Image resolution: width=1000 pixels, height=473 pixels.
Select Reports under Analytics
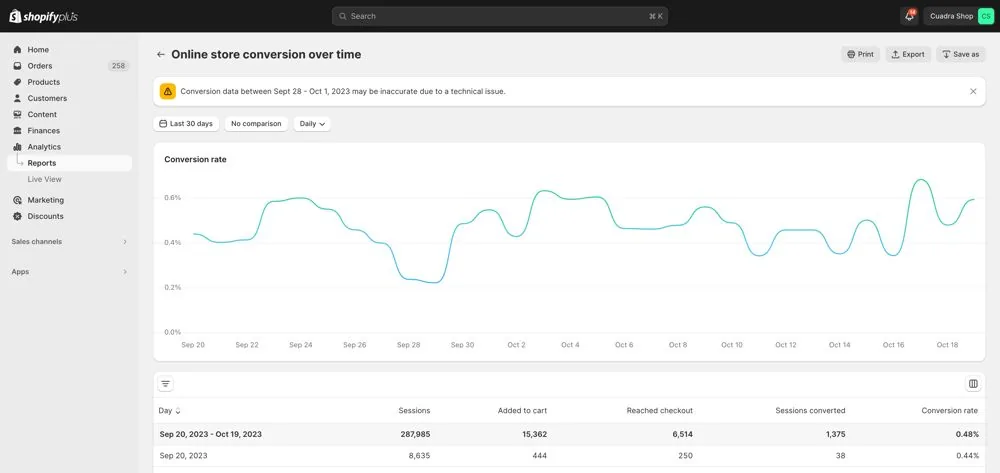pos(70,163)
